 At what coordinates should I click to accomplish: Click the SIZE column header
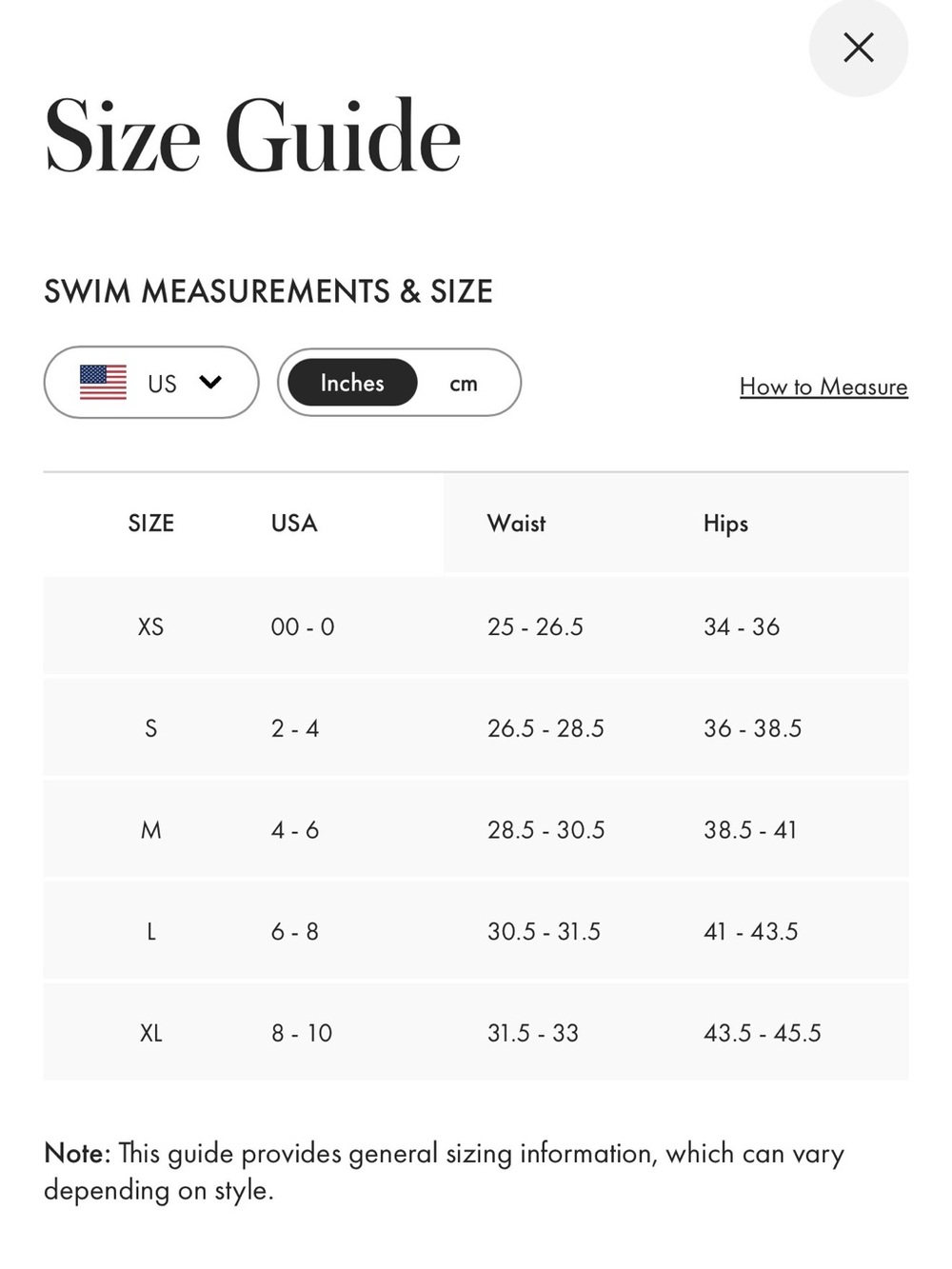[151, 524]
